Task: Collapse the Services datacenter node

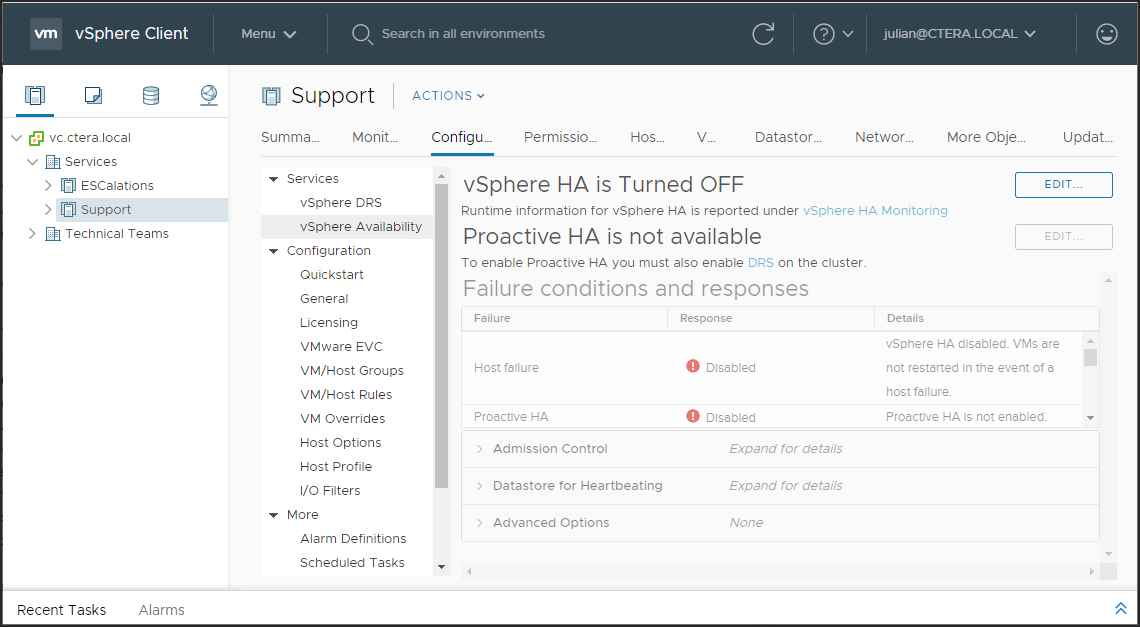Action: 33,161
